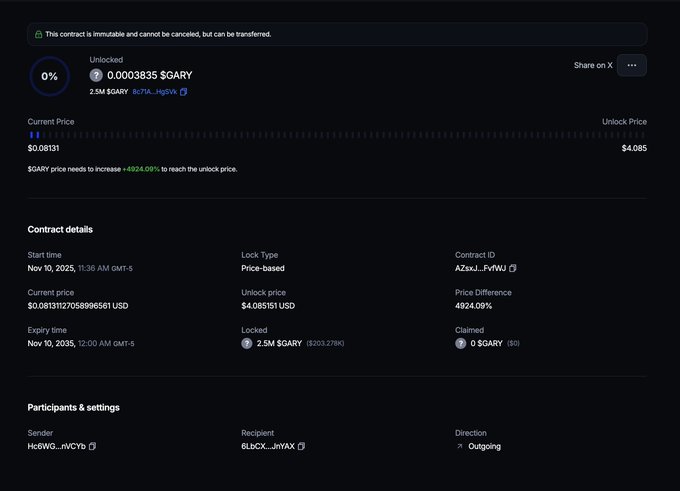Click the Contract details heading
The image size is (680, 491).
click(x=60, y=229)
